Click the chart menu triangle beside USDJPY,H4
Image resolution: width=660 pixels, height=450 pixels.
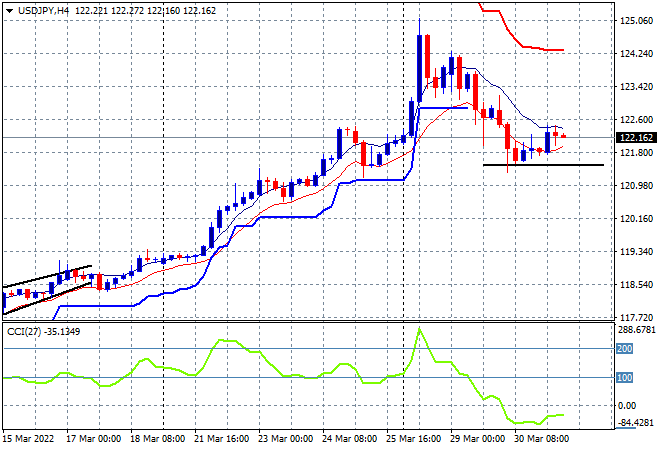9,11
